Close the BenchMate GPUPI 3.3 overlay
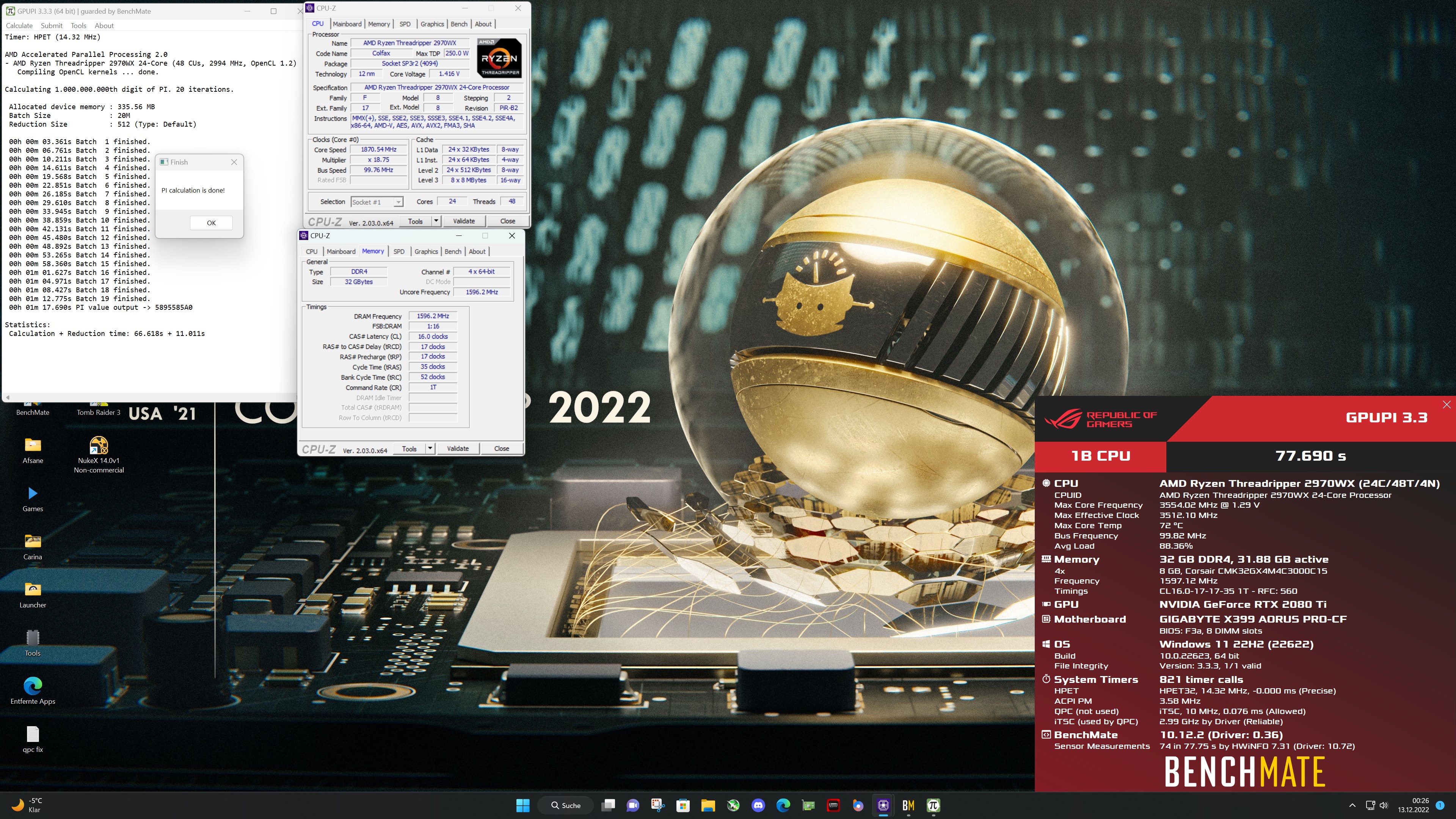 (1446, 404)
